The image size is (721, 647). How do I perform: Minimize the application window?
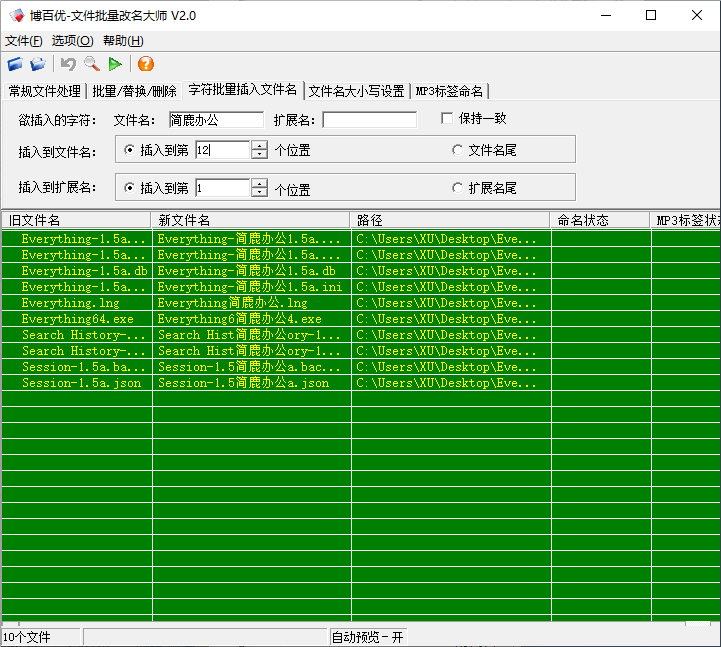click(x=606, y=16)
